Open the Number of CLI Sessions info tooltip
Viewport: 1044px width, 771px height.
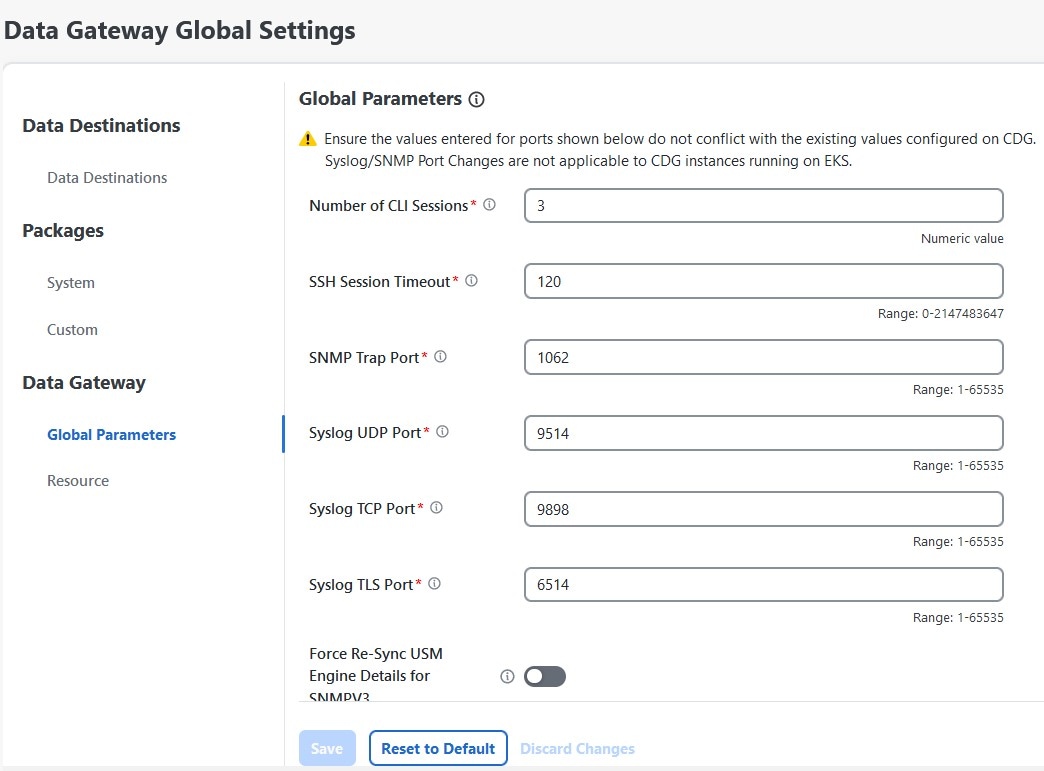click(488, 203)
